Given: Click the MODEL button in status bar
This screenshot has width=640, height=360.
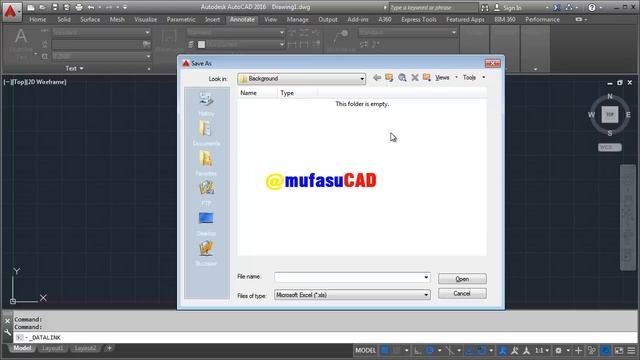Looking at the screenshot, I should tap(365, 350).
